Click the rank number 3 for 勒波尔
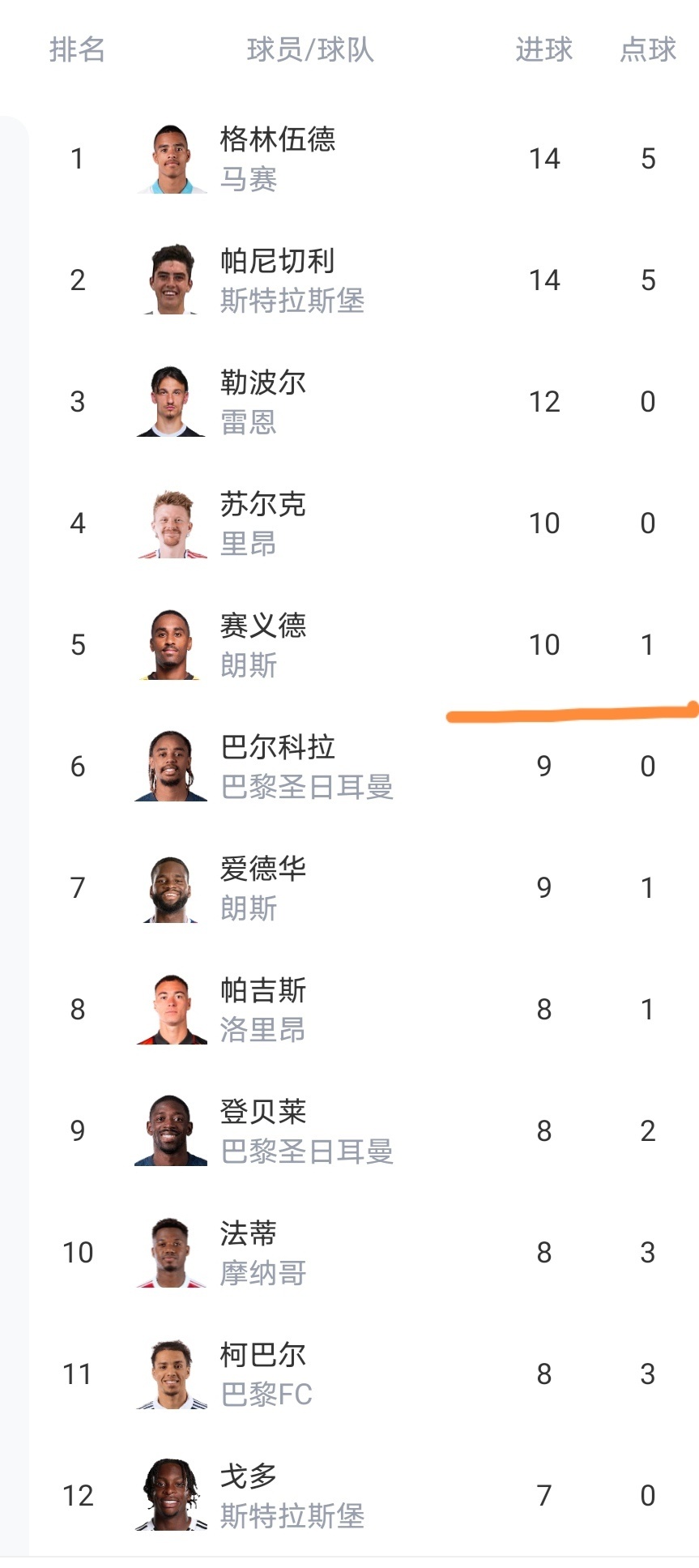 tap(78, 402)
